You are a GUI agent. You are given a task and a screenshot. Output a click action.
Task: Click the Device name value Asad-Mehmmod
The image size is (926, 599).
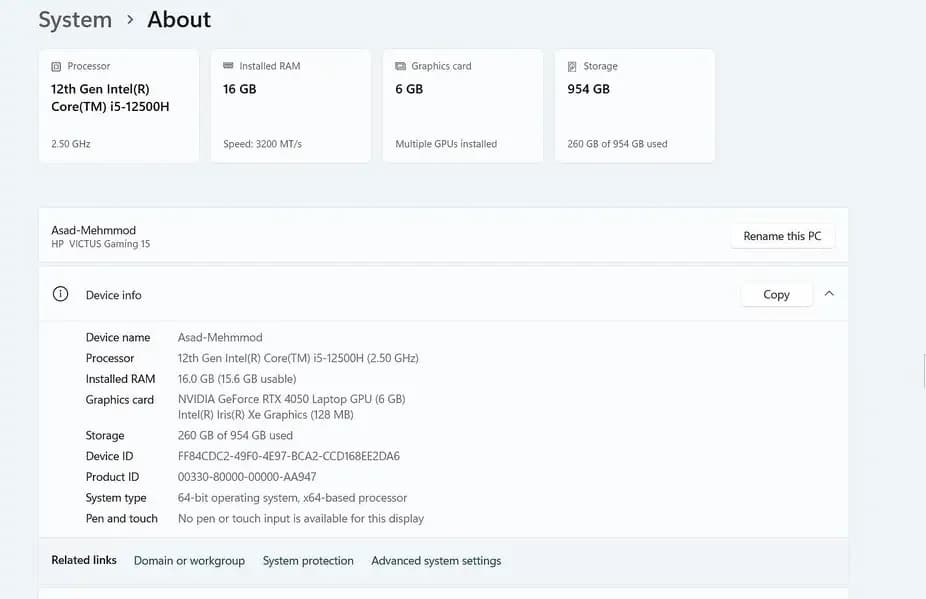(220, 337)
